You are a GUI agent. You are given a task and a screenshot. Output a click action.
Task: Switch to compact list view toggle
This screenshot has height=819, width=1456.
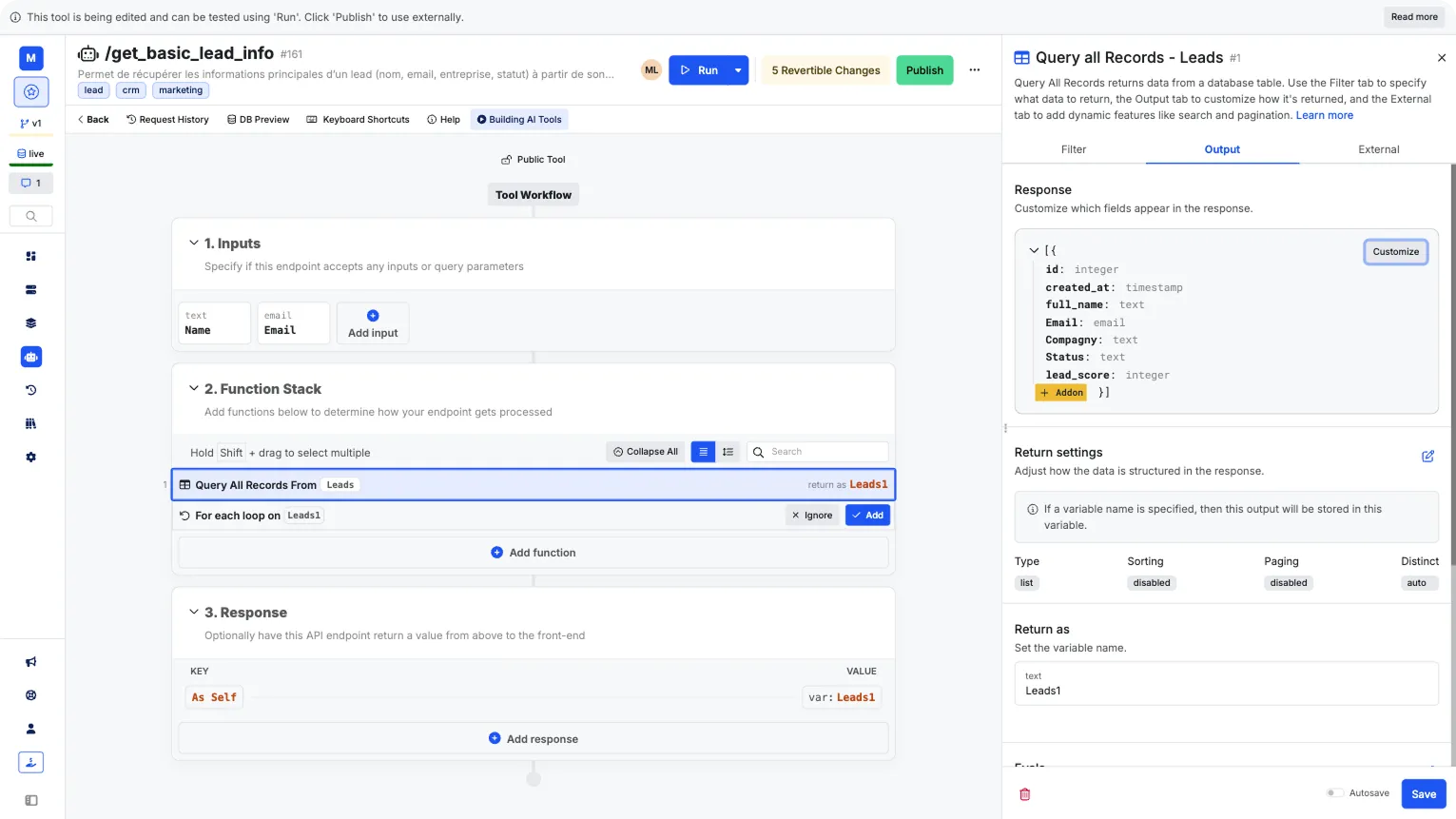click(703, 452)
